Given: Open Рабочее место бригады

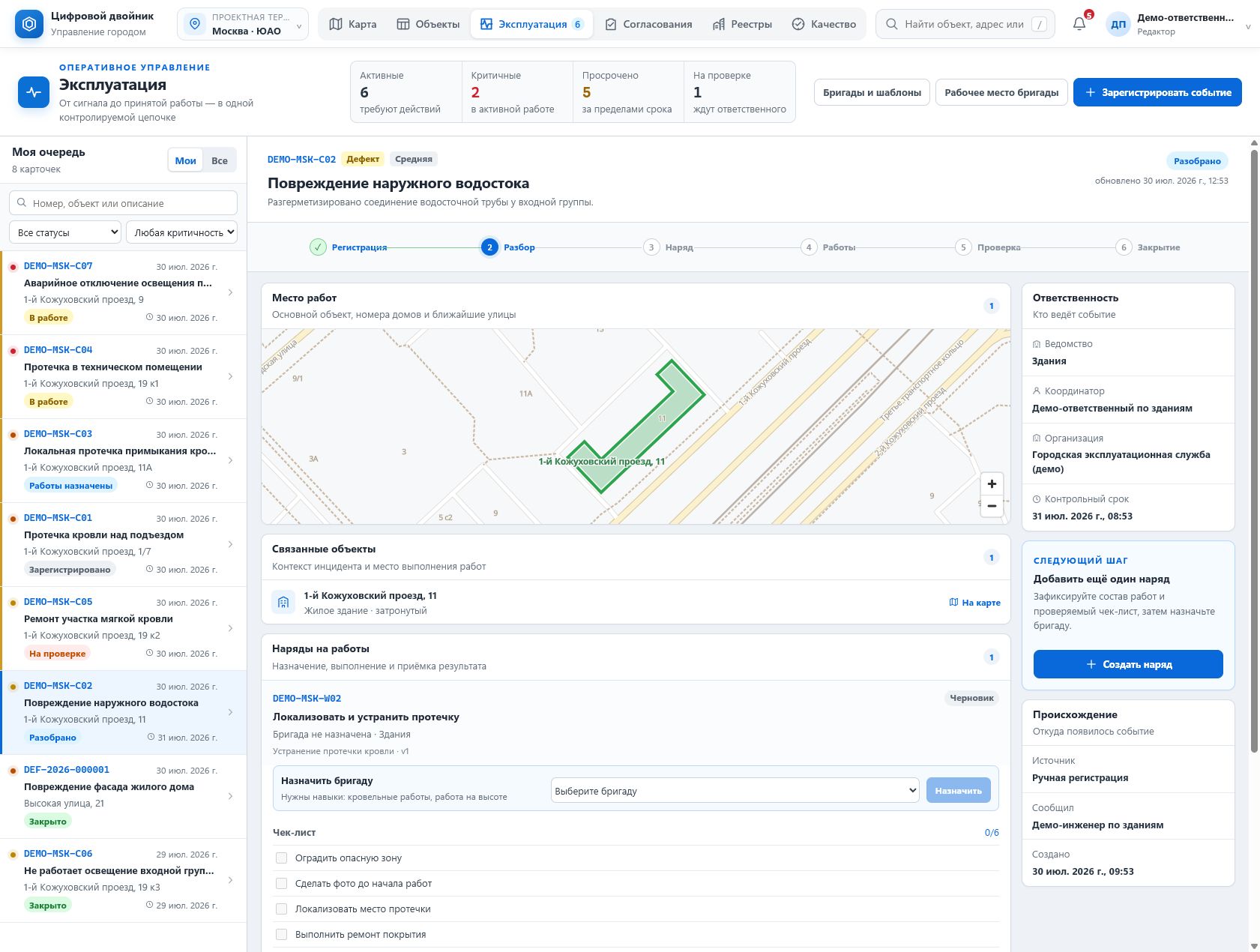Looking at the screenshot, I should [1001, 92].
